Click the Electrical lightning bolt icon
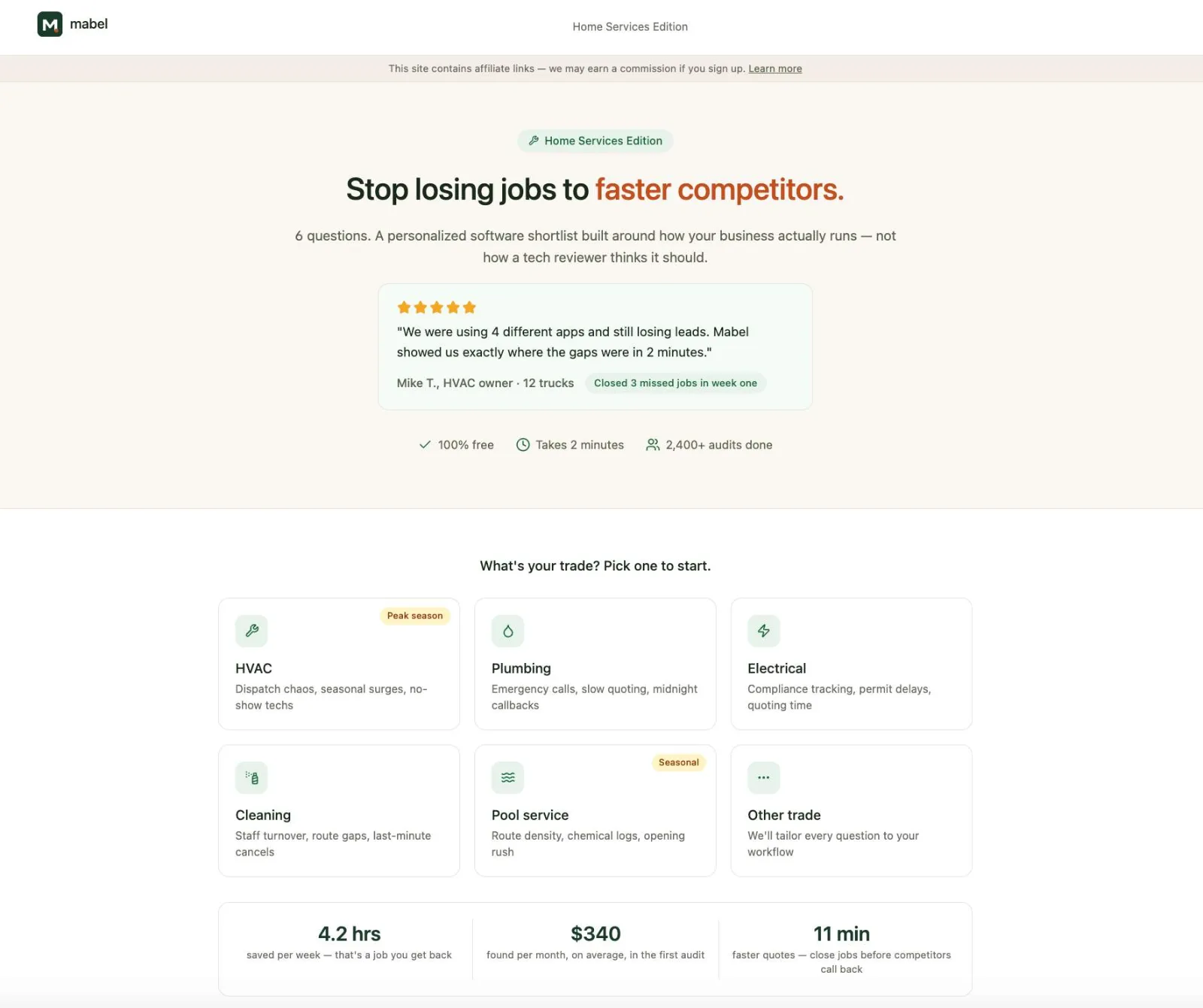 coord(764,631)
